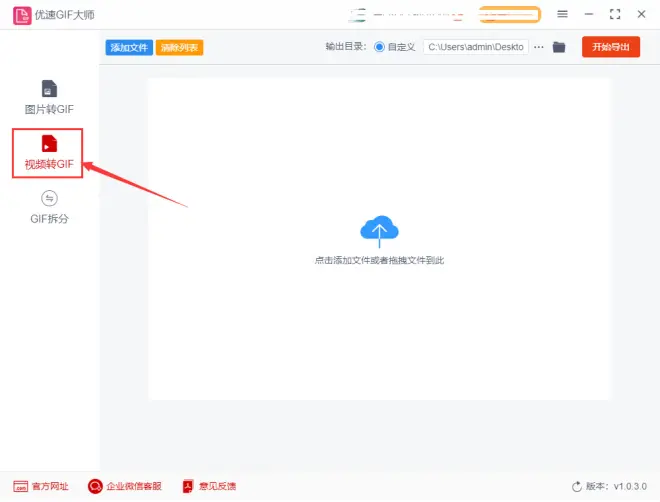Click the version refresh icon in status bar
Image resolution: width=660 pixels, height=502 pixels.
coord(576,486)
